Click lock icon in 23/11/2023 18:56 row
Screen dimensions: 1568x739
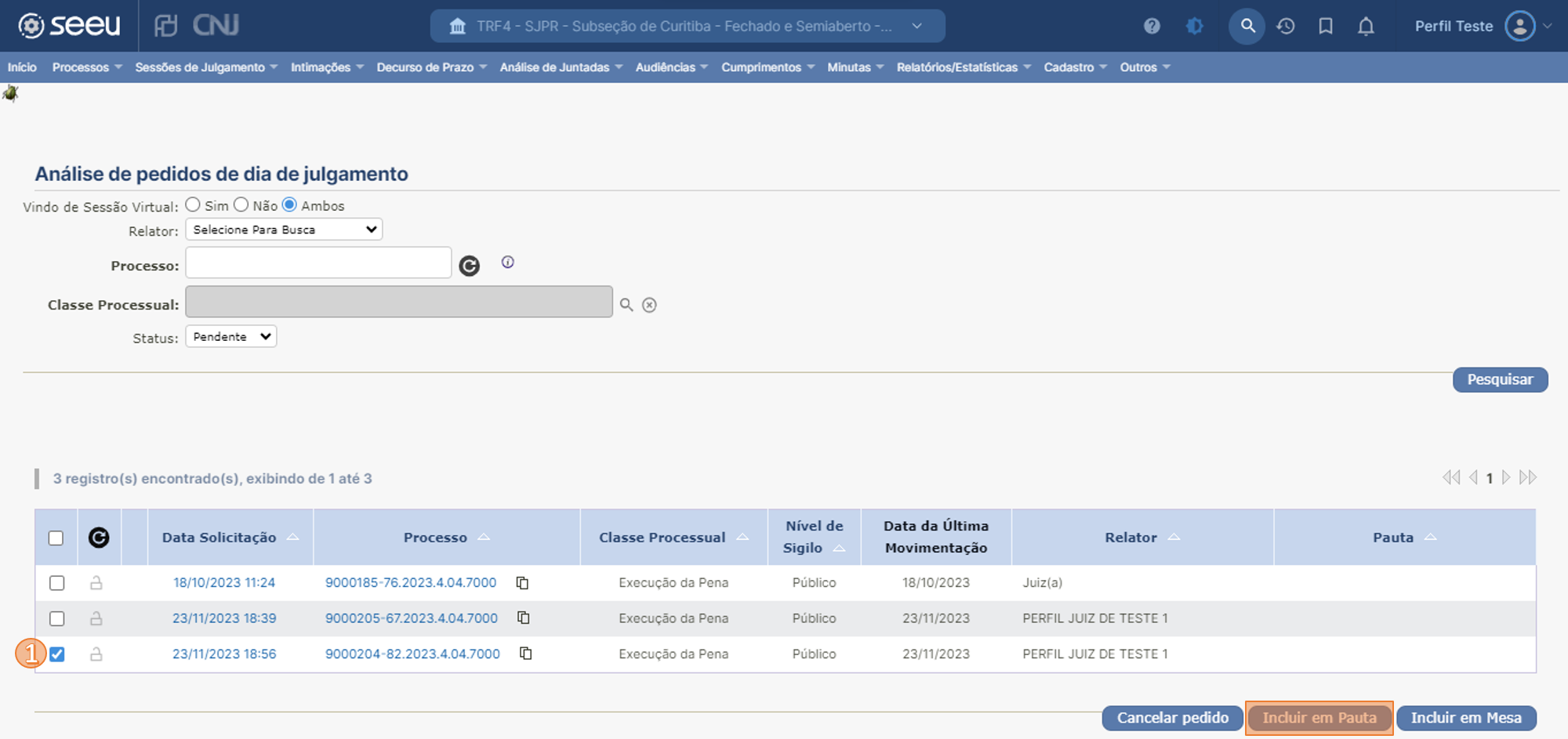pos(96,654)
